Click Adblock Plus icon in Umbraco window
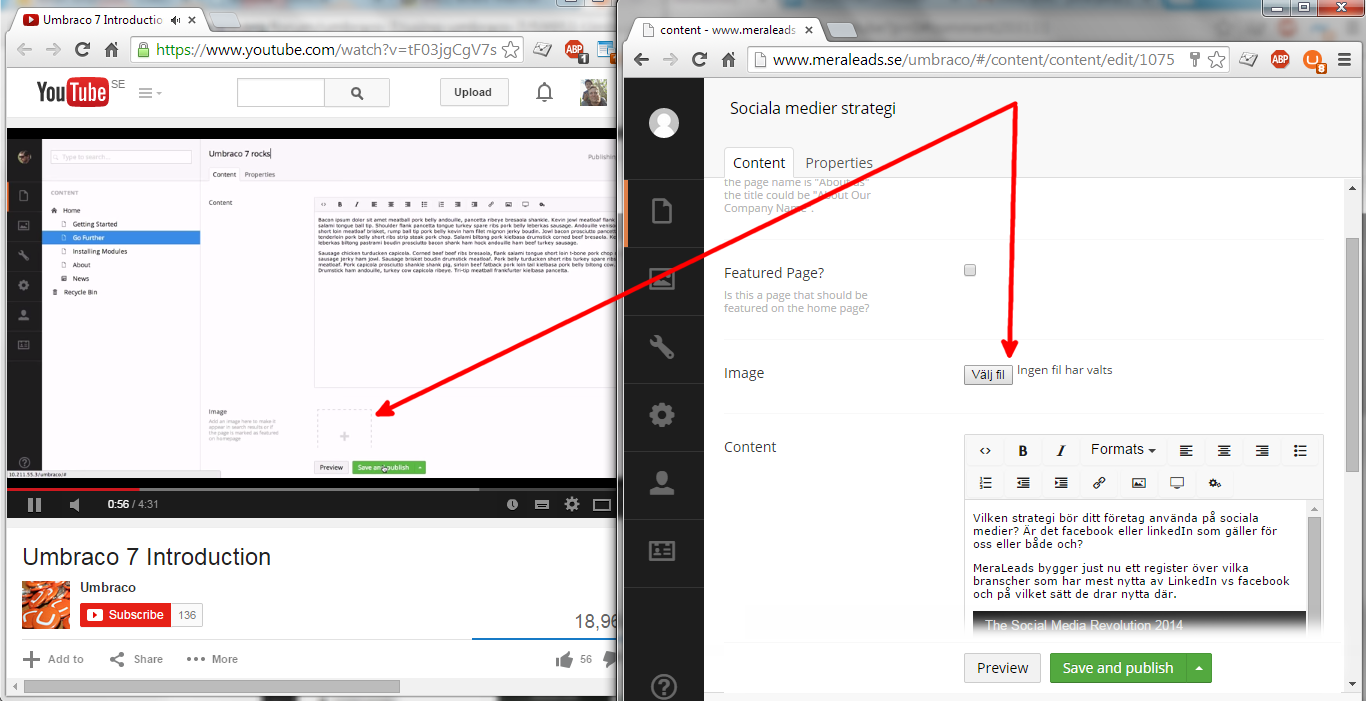Viewport: 1366px width, 701px height. pos(1280,59)
